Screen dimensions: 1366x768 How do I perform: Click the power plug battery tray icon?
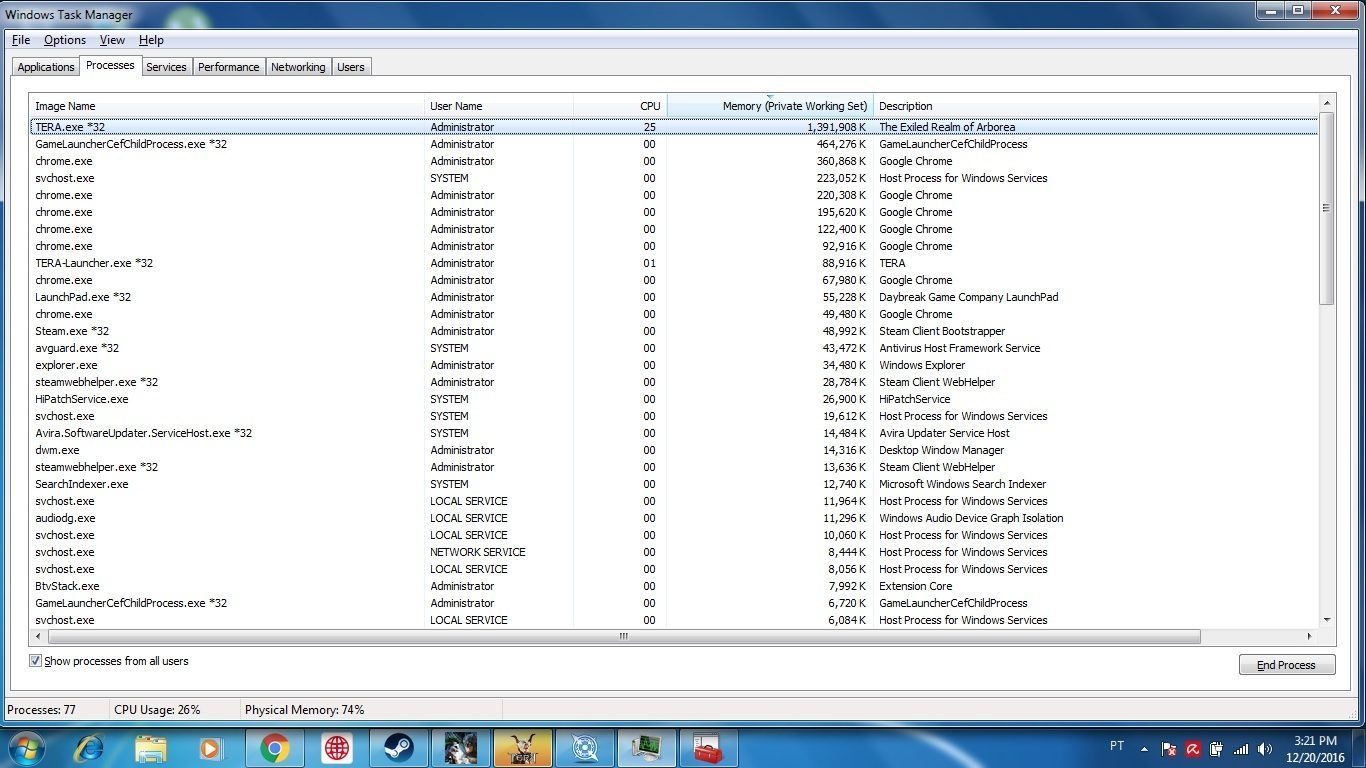coord(1217,748)
